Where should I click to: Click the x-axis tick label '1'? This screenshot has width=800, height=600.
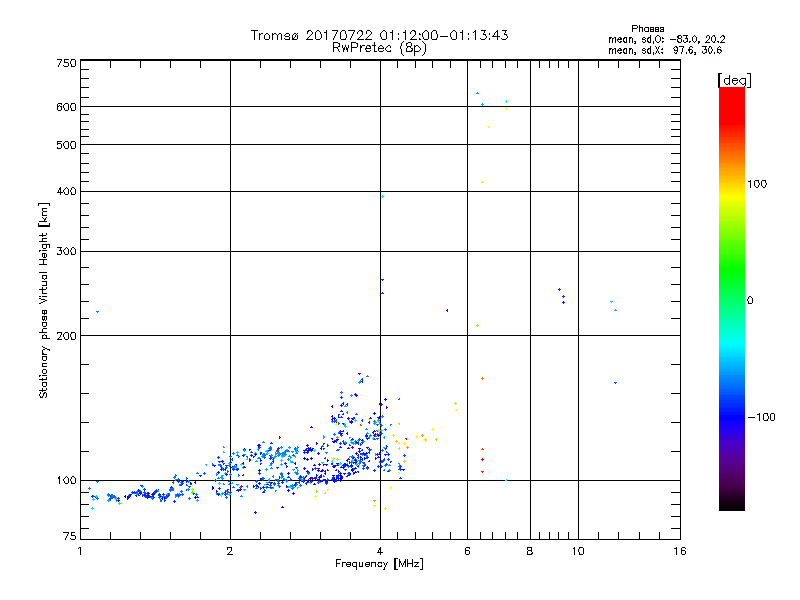(x=80, y=551)
